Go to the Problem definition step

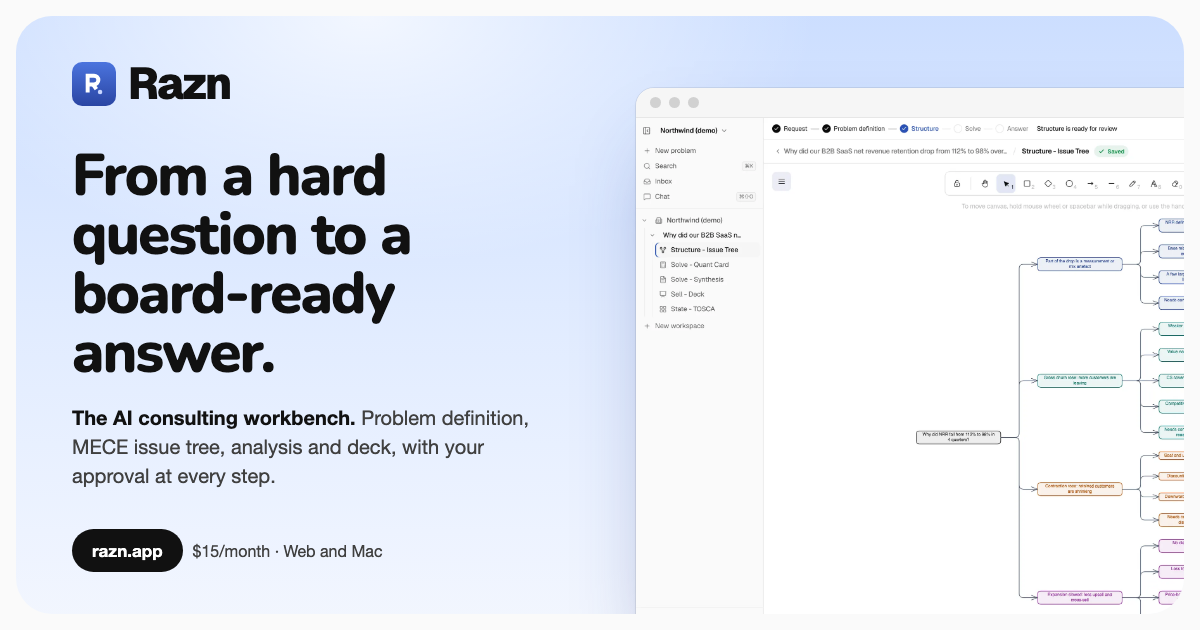[853, 128]
